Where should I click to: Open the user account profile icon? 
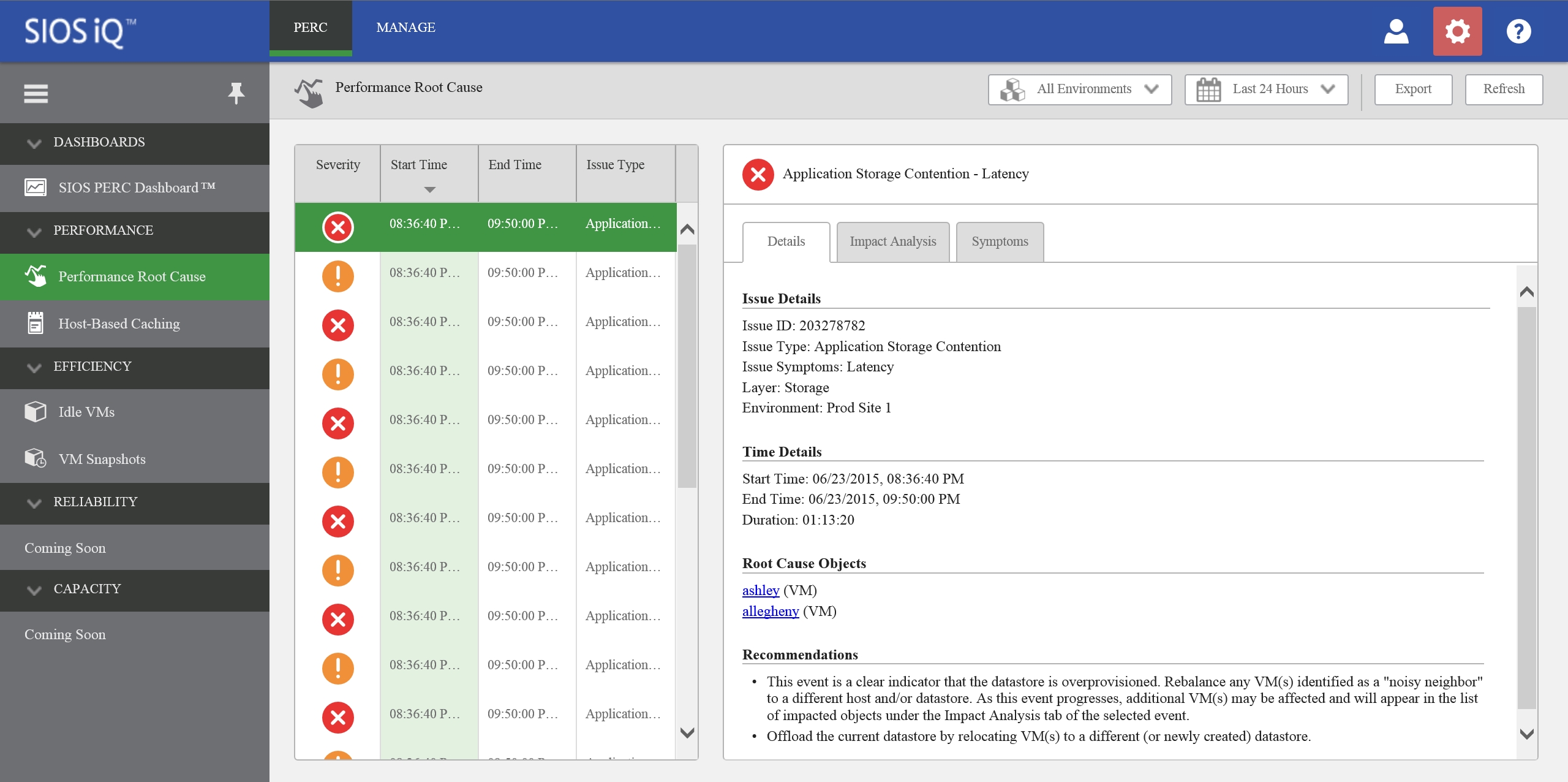[x=1396, y=31]
